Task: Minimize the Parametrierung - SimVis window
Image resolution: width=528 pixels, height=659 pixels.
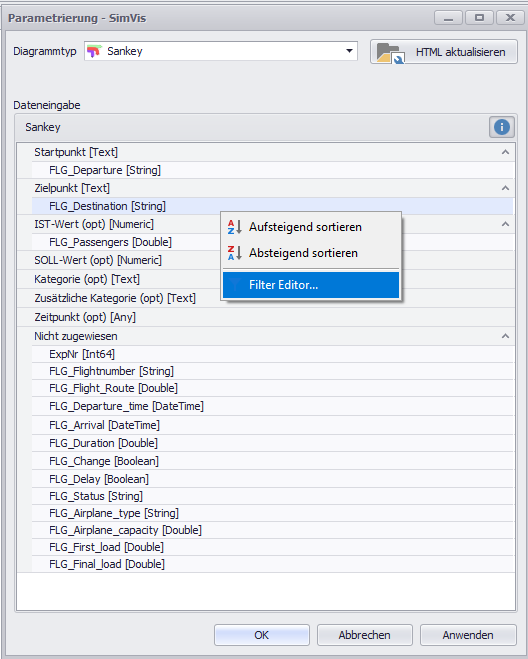Action: pyautogui.click(x=448, y=18)
